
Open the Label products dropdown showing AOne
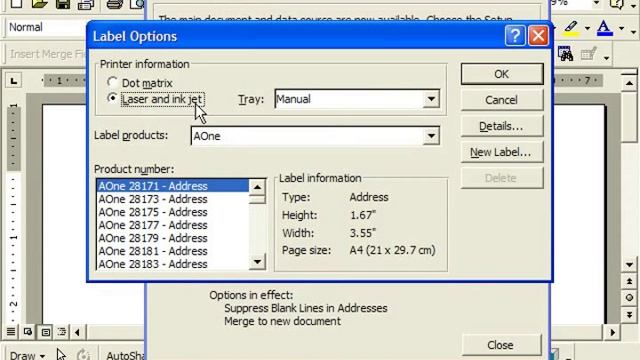tap(431, 136)
